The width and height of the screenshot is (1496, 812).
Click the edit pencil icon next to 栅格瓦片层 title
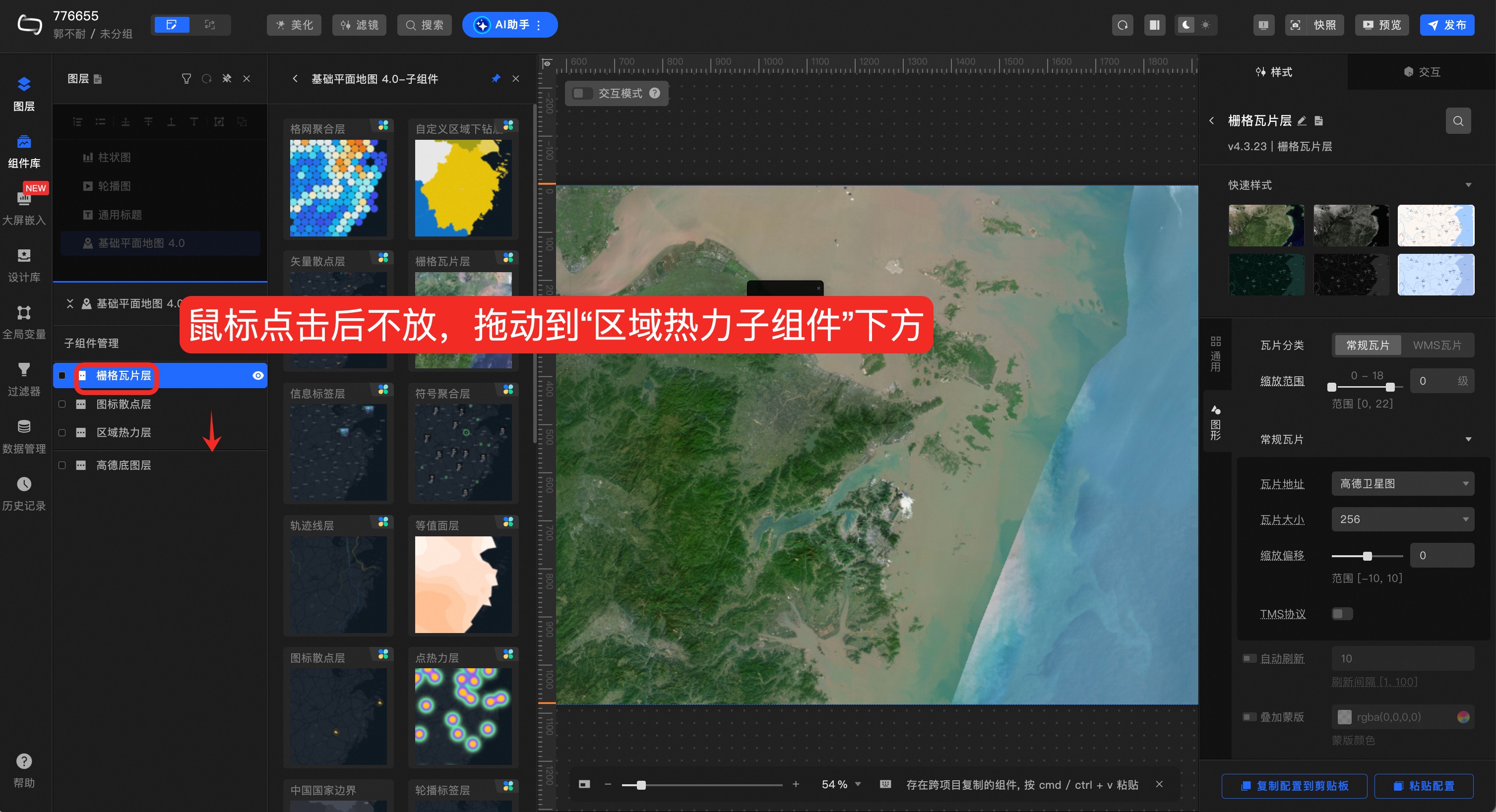(x=1302, y=121)
